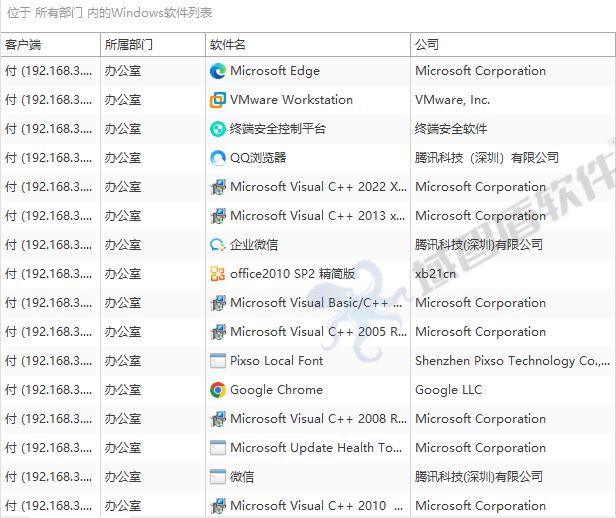Image resolution: width=616 pixels, height=518 pixels.
Task: Select Microsoft Visual C++ 2005 R... entry
Action: (x=319, y=332)
